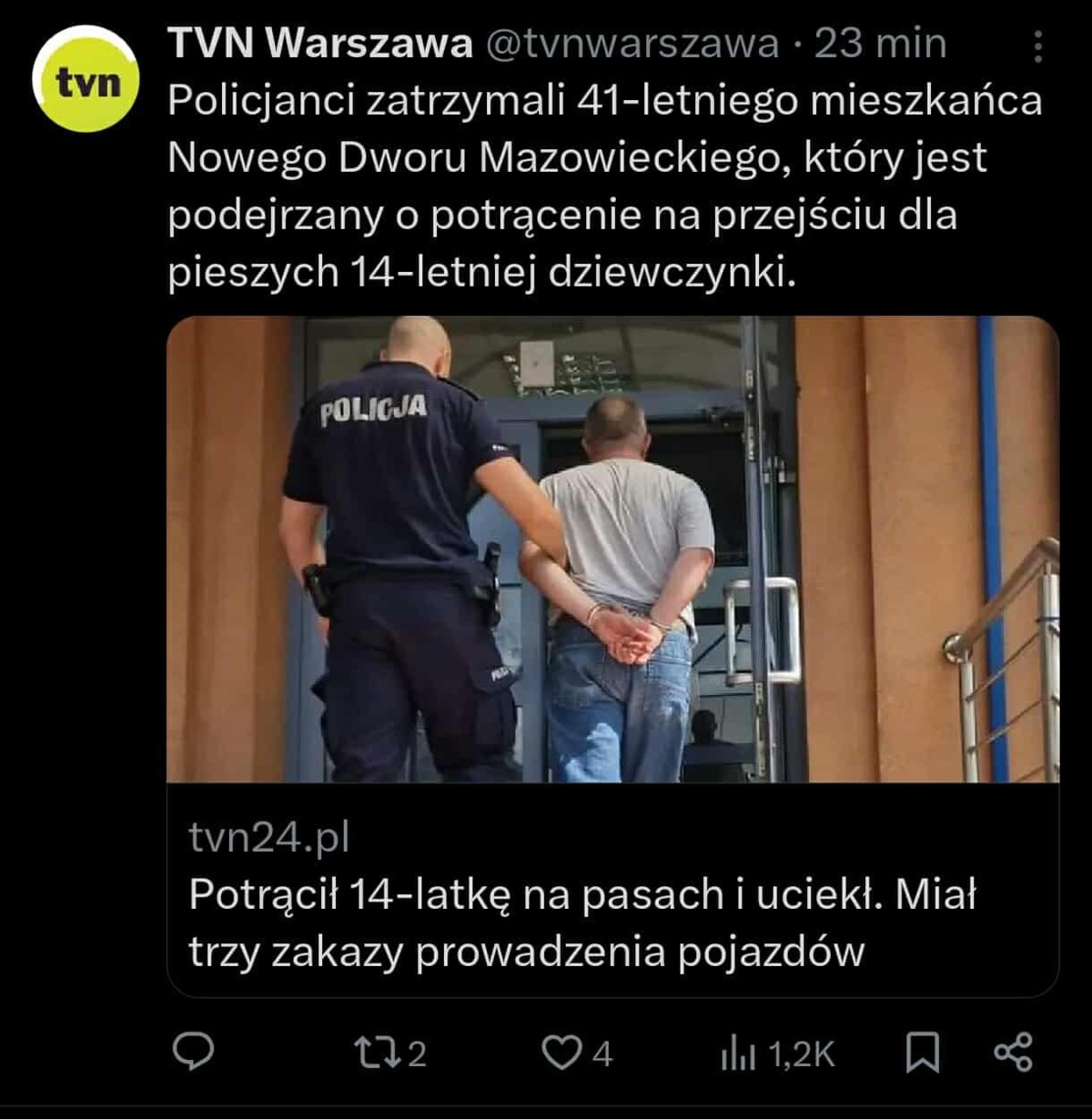Open headline Potrącił 14-latkę na pasach i uciekł
The width and height of the screenshot is (1092, 1119).
click(582, 922)
